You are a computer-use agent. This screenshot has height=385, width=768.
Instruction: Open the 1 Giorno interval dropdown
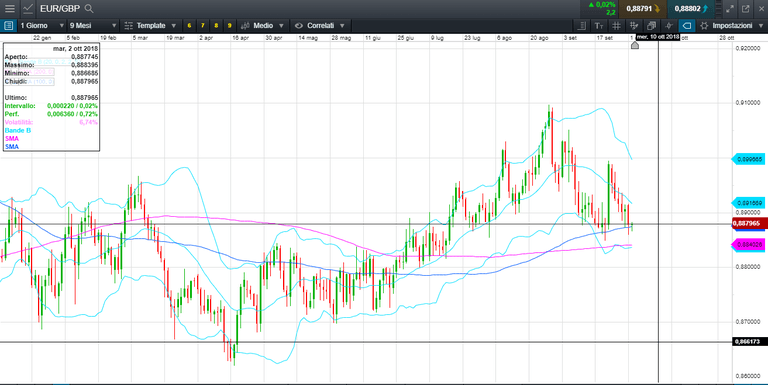pyautogui.click(x=42, y=25)
